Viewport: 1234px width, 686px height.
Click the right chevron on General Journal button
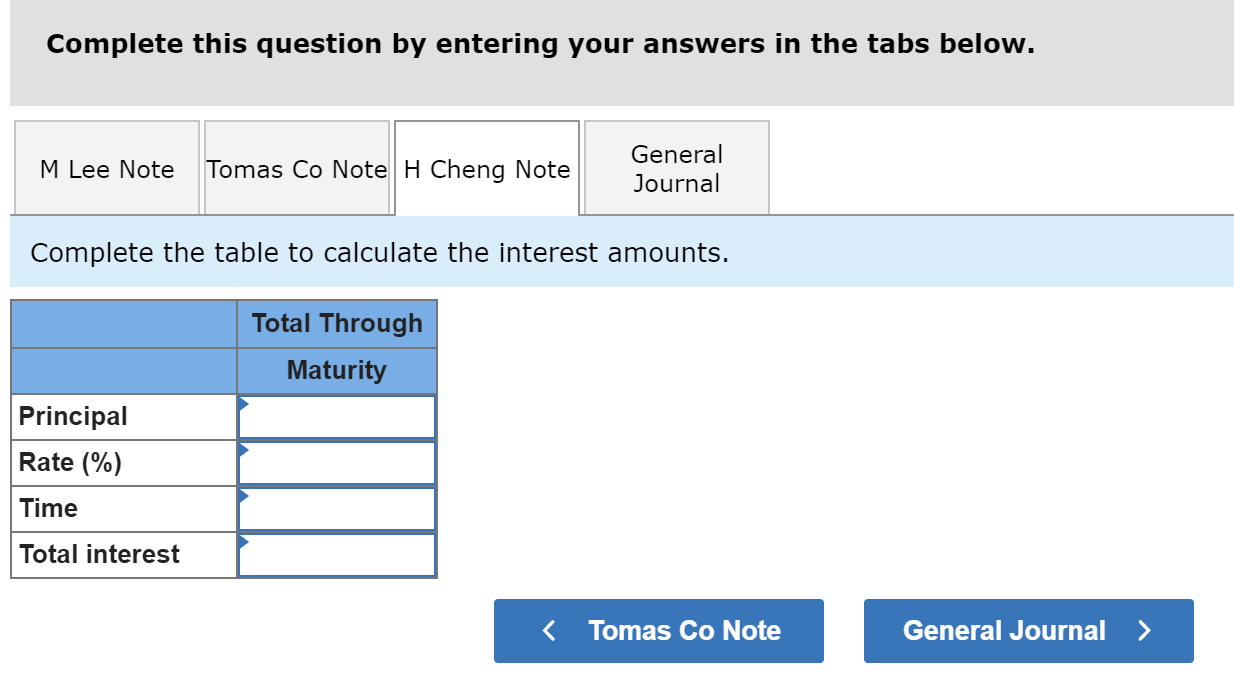click(x=1144, y=630)
